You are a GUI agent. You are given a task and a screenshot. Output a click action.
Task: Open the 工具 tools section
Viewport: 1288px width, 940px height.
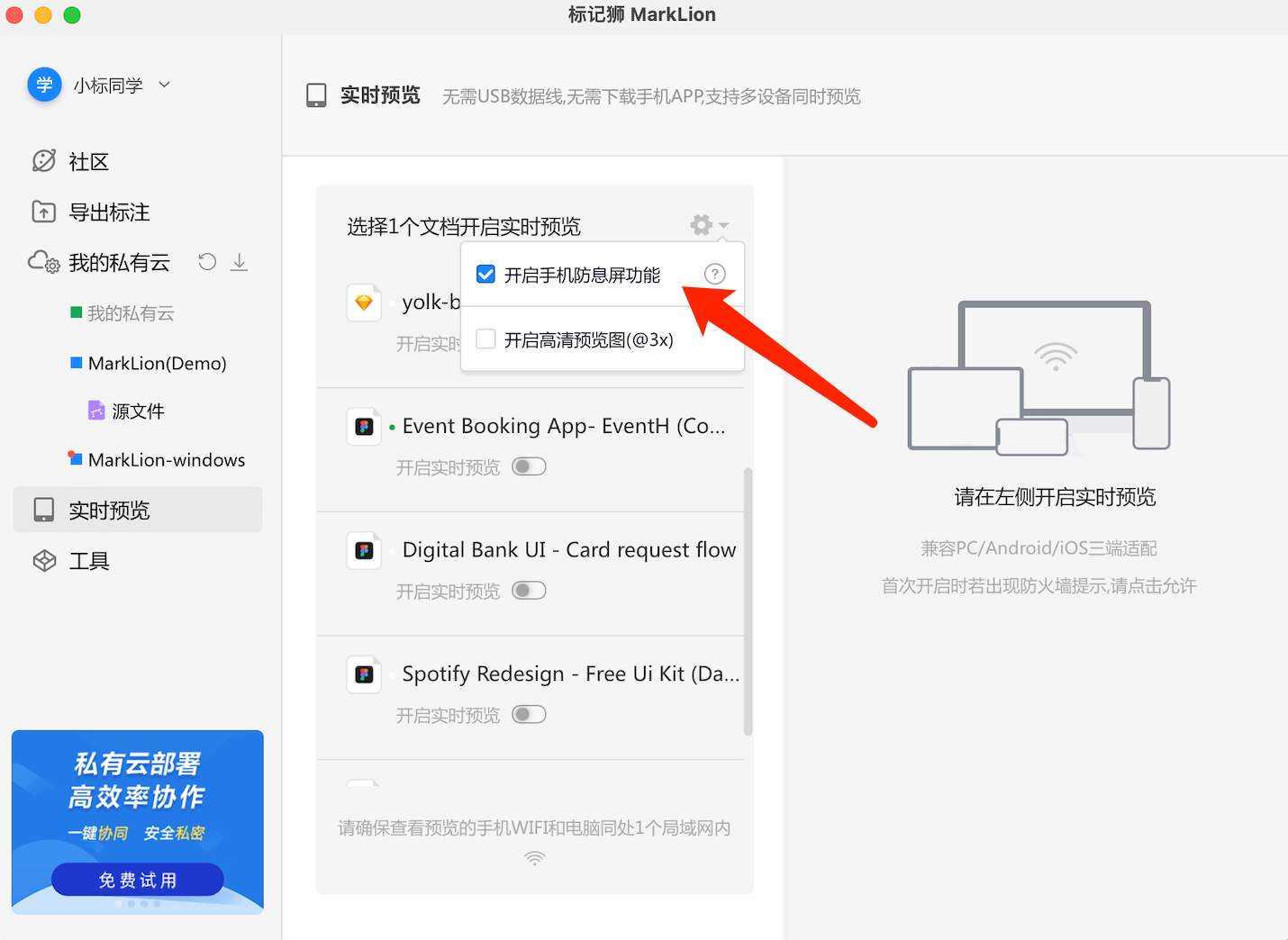coord(89,560)
